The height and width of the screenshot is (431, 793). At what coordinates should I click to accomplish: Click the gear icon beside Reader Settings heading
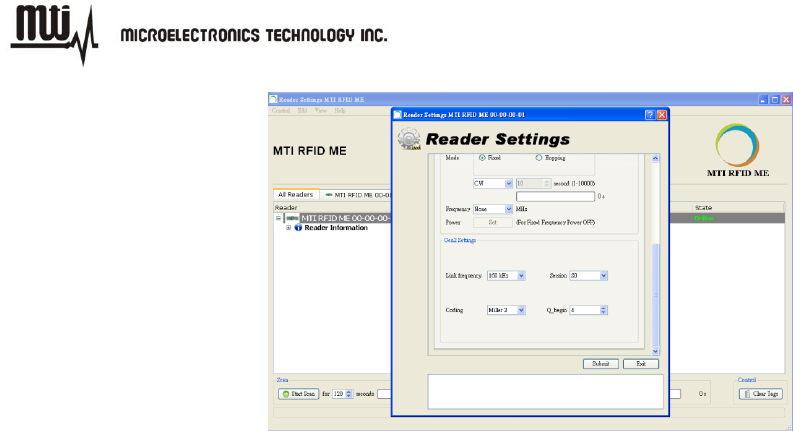pyautogui.click(x=409, y=139)
